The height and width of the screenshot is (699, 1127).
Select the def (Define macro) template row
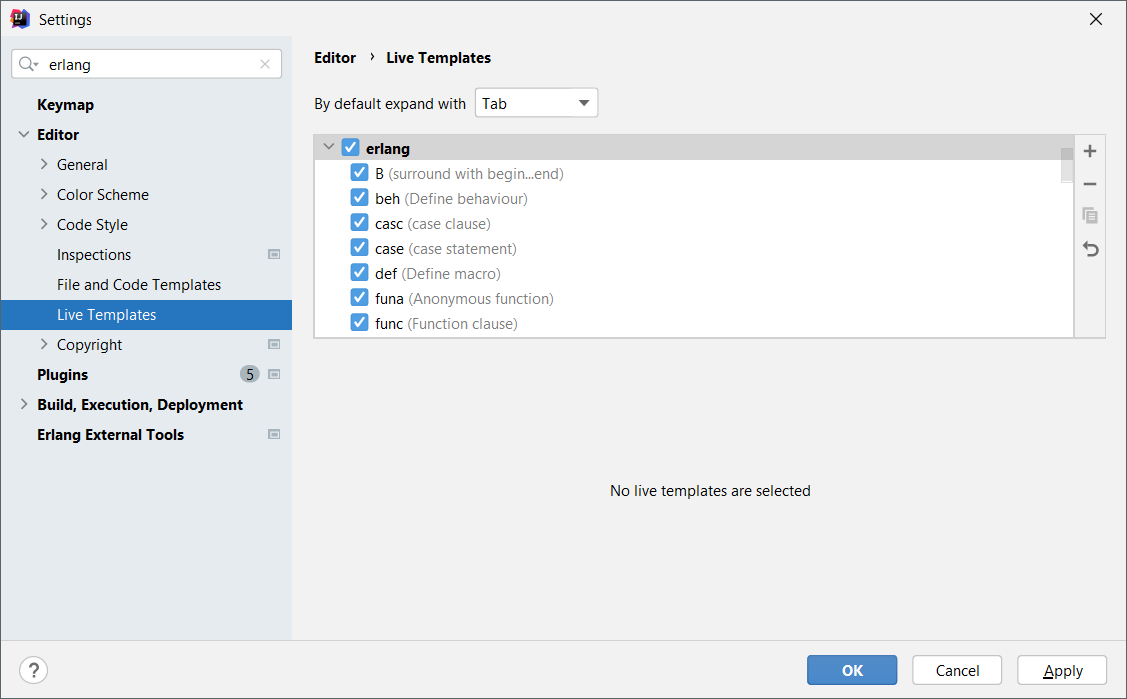click(694, 273)
